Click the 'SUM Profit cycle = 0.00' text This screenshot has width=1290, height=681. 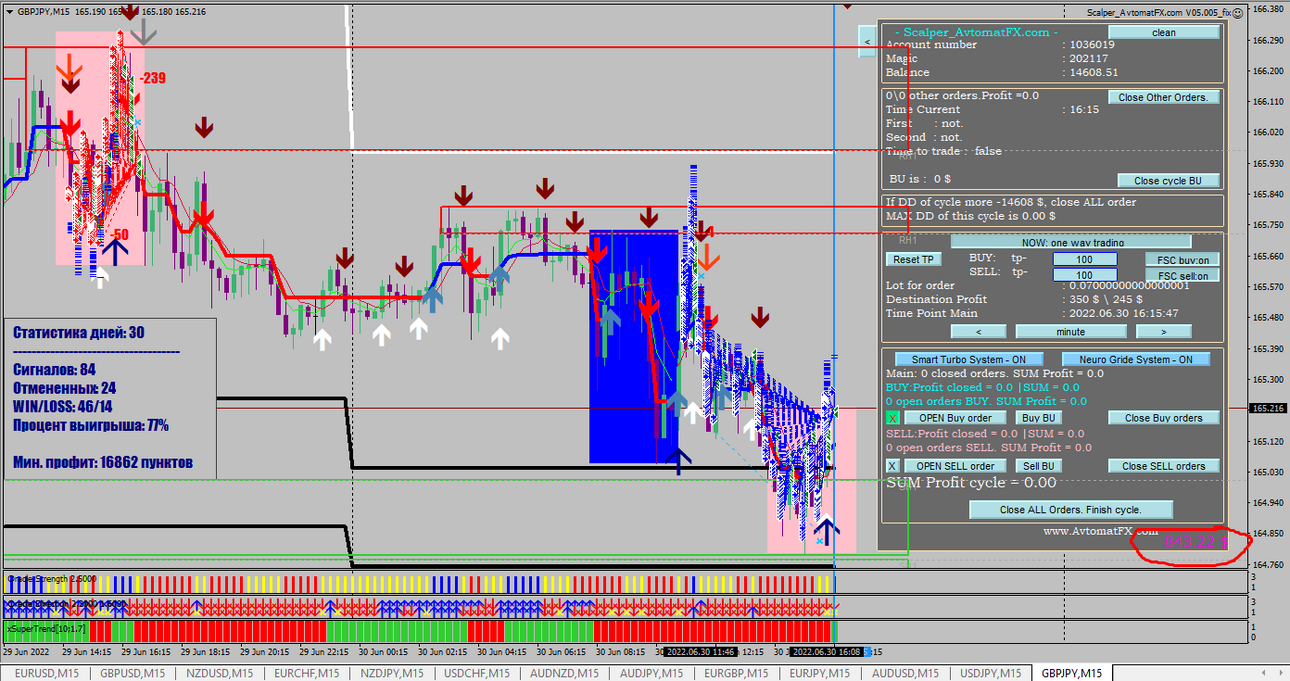[x=971, y=483]
